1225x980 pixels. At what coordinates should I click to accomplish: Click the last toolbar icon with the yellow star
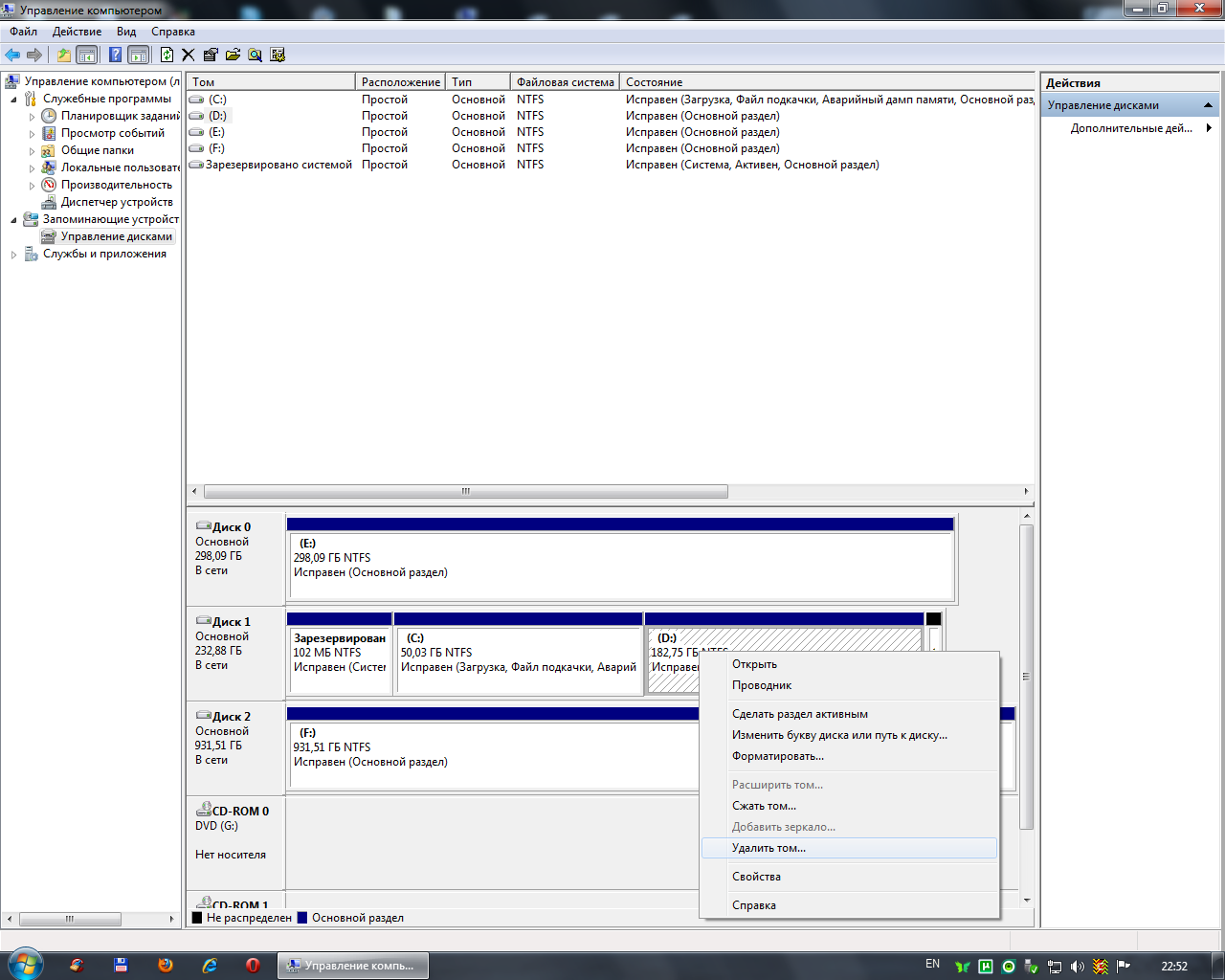click(278, 55)
